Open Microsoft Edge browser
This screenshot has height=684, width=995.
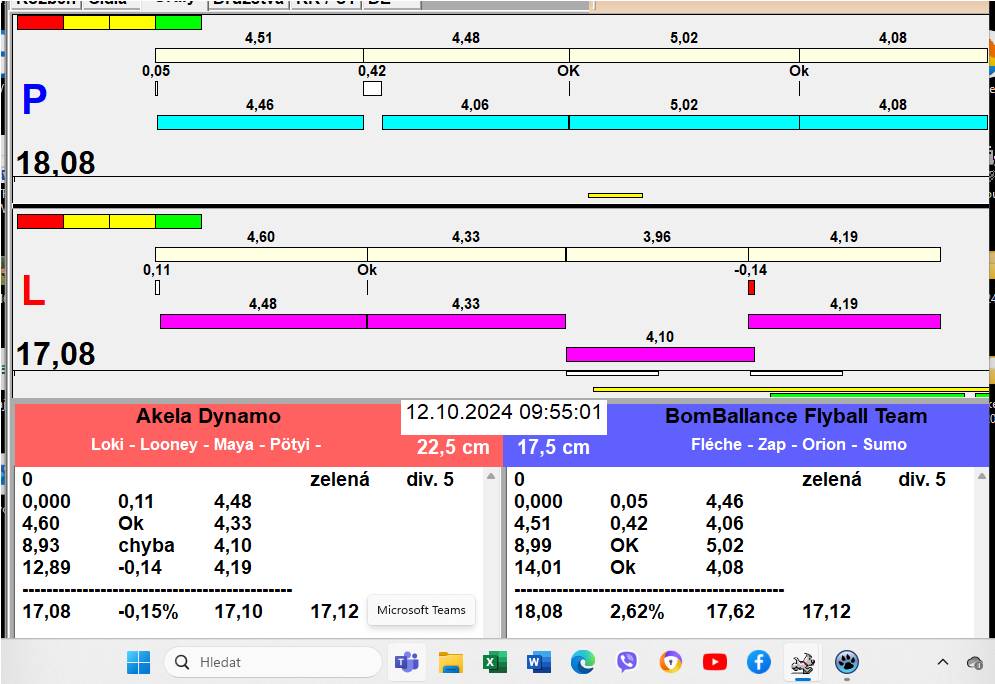coord(583,662)
